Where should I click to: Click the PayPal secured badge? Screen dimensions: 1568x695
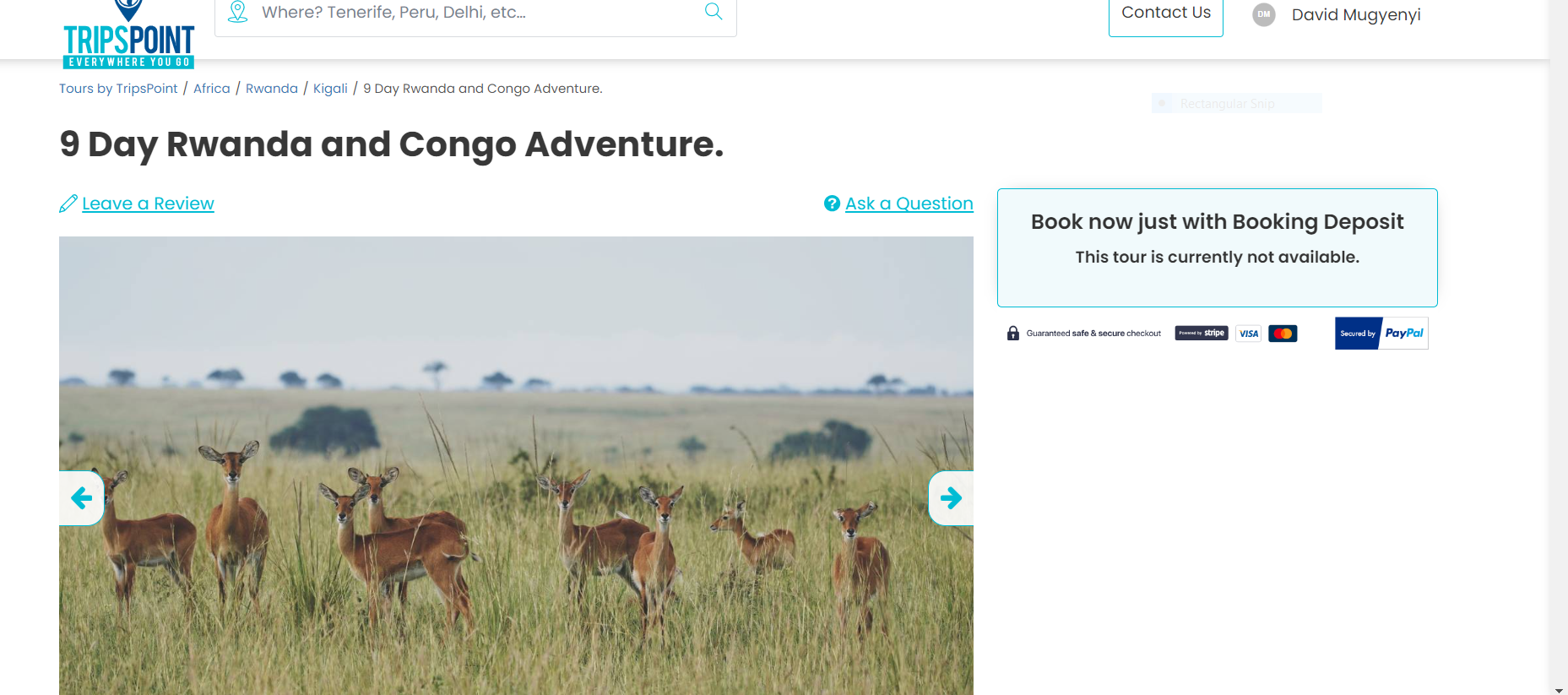[1381, 334]
